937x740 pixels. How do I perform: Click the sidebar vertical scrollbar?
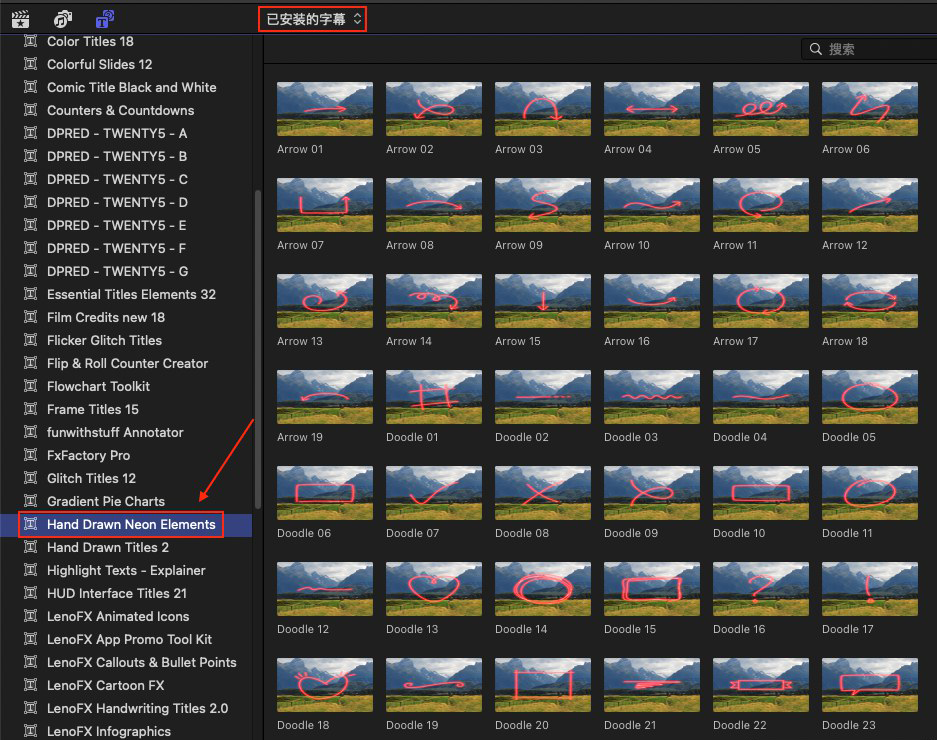(x=258, y=350)
